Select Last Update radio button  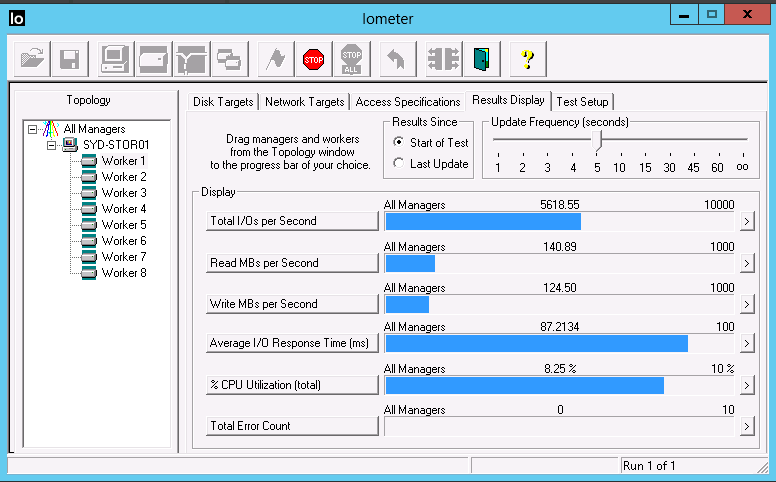(x=398, y=163)
